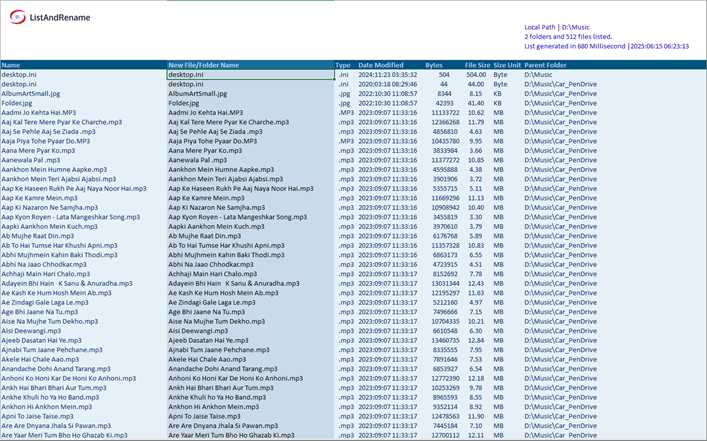Click the Bytes column header

point(434,65)
